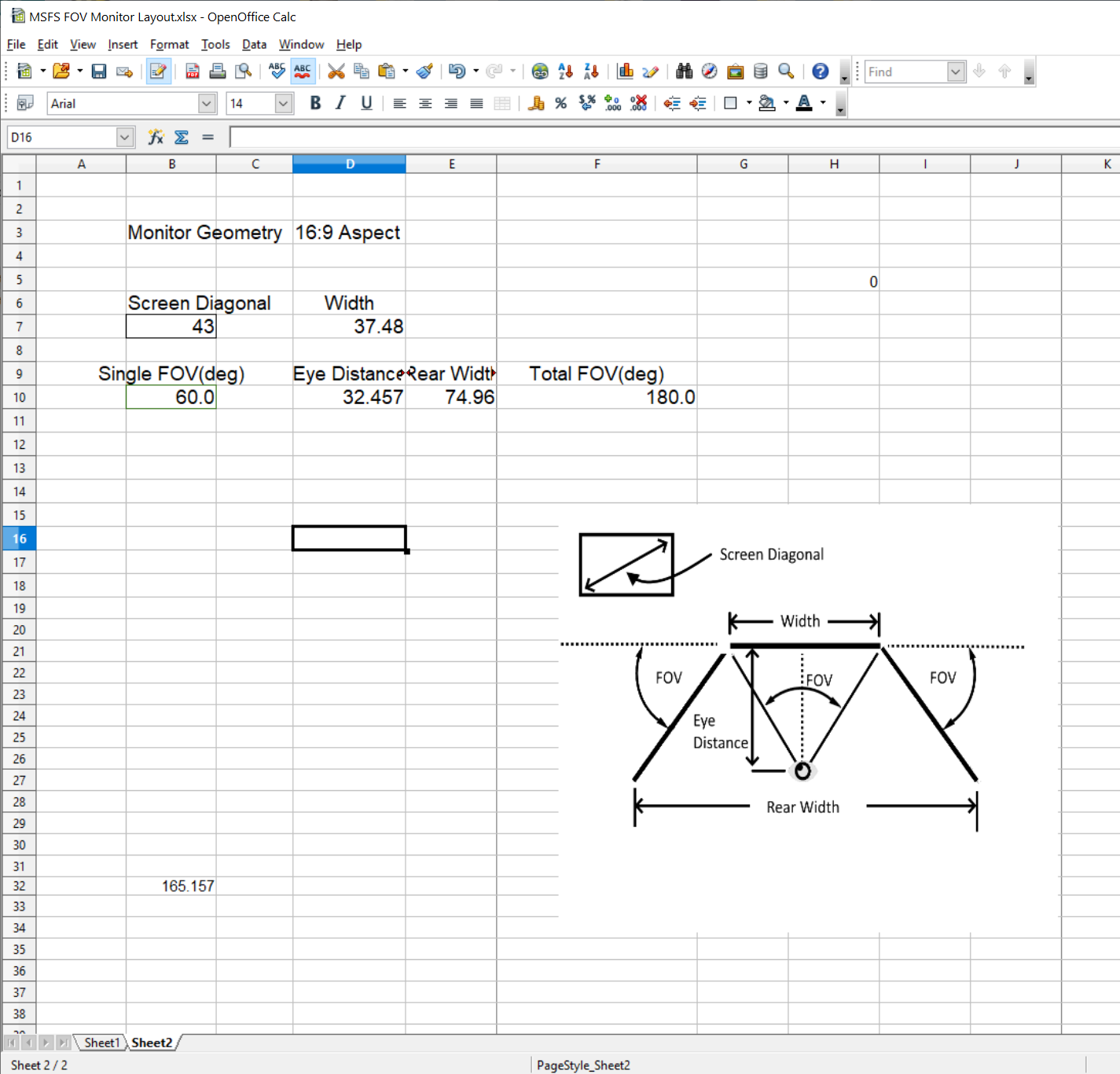Switch to the Sheet1 tab

(101, 1043)
